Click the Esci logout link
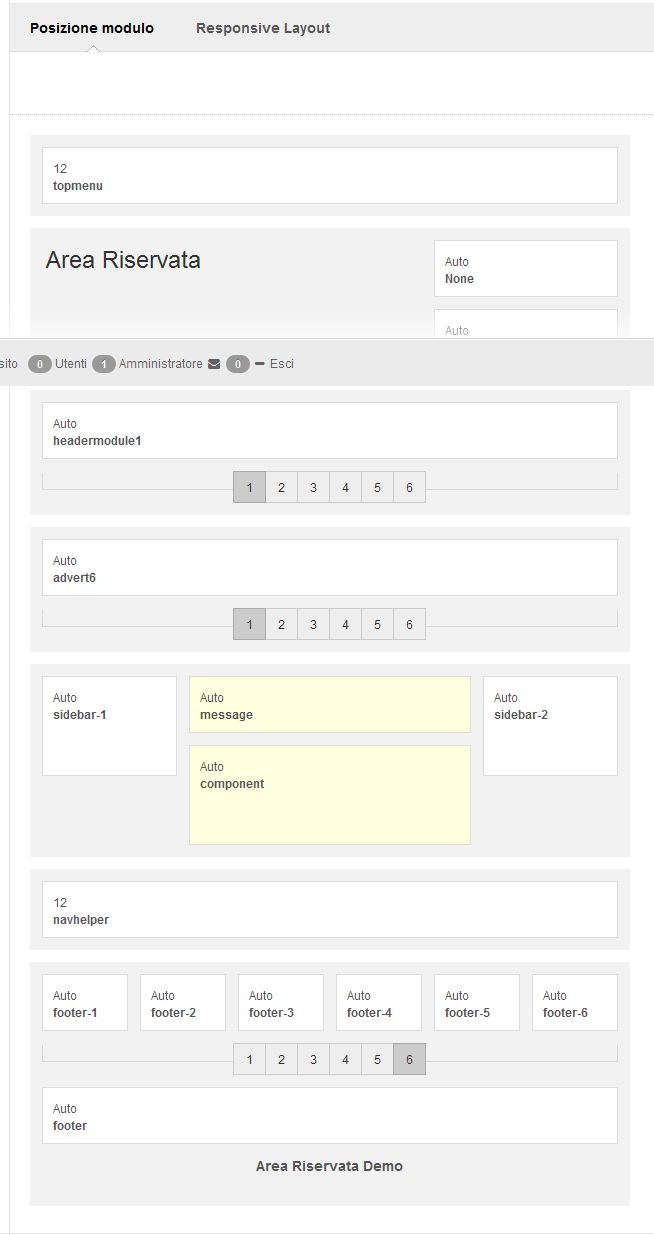The height and width of the screenshot is (1235, 654). 281,363
